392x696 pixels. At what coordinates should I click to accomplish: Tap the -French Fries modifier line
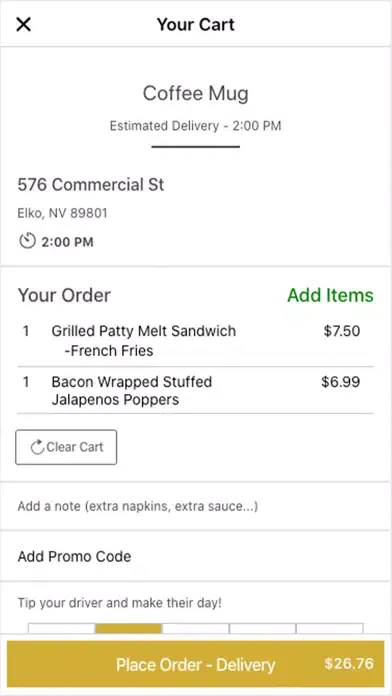click(109, 351)
